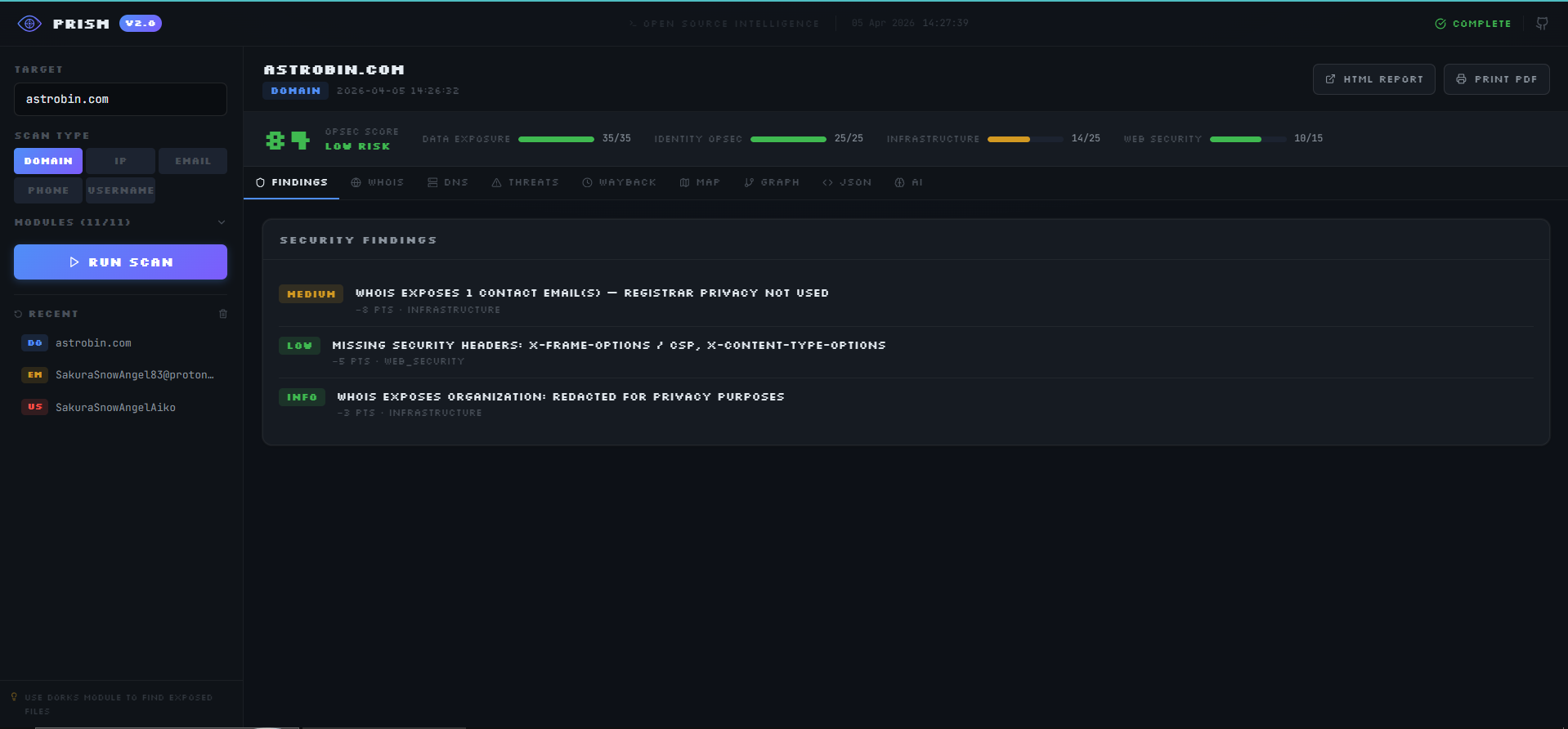Click the lightbulb tip icon

click(14, 697)
